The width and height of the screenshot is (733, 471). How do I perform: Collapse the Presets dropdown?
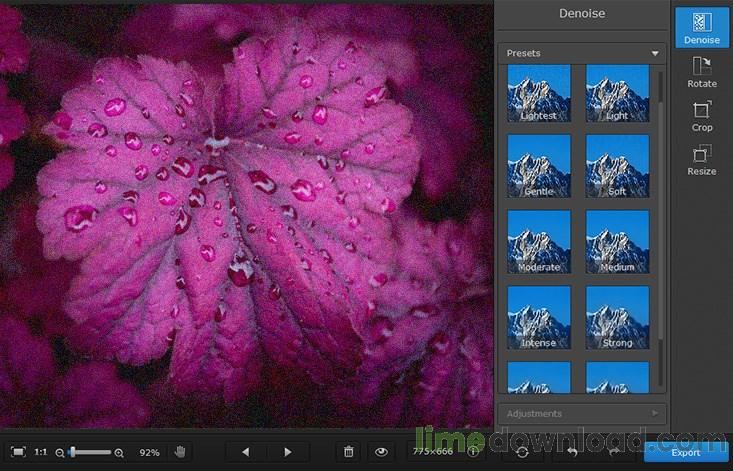click(x=655, y=53)
